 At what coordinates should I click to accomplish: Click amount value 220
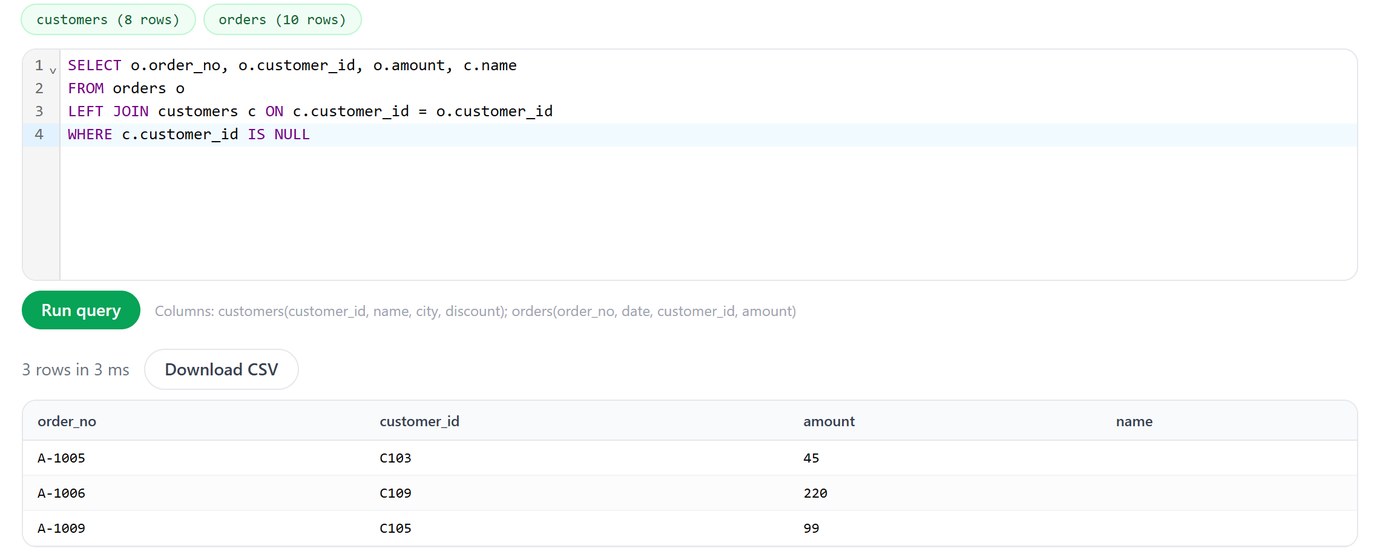(x=815, y=493)
